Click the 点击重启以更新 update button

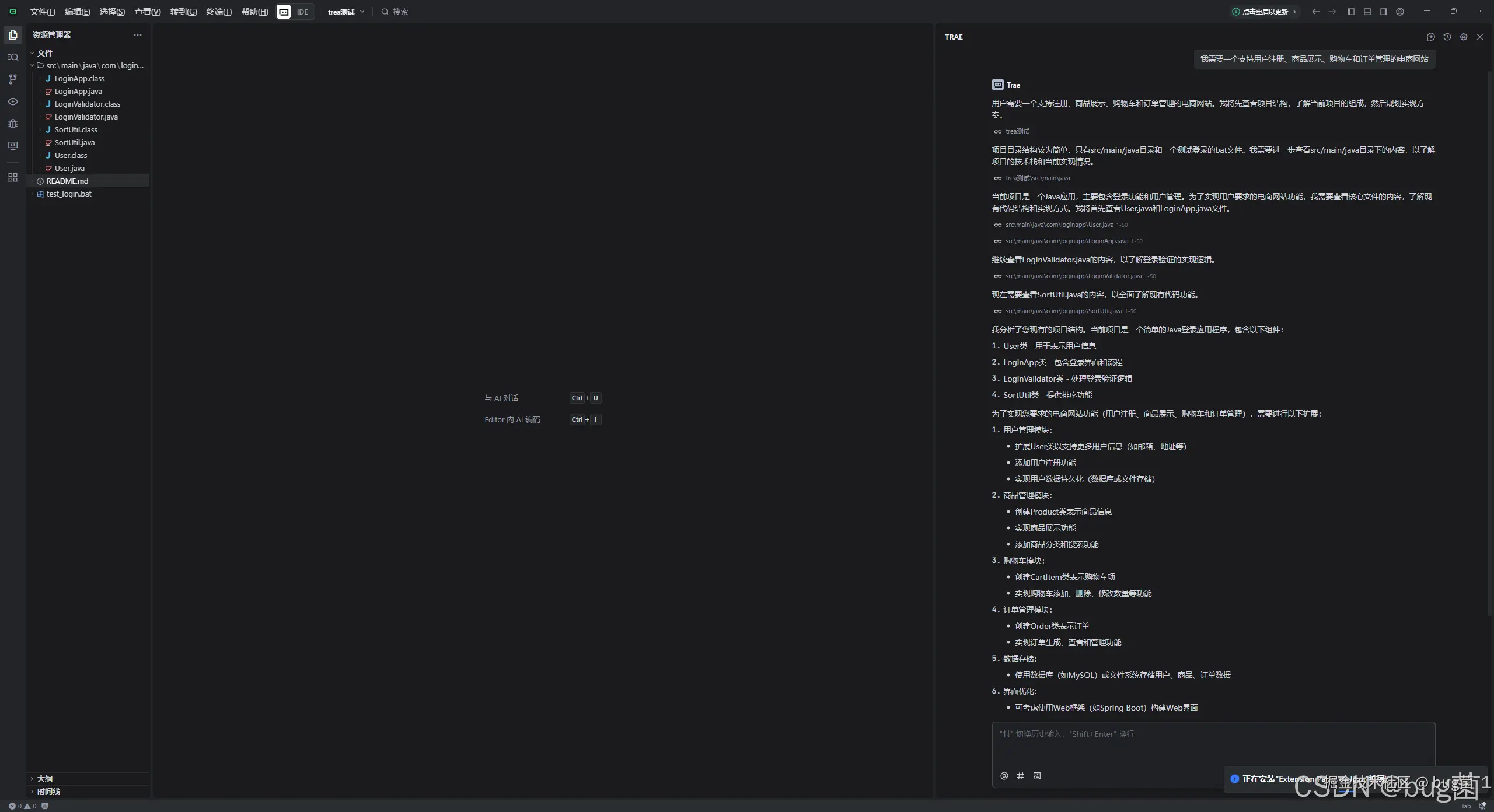click(x=1264, y=12)
